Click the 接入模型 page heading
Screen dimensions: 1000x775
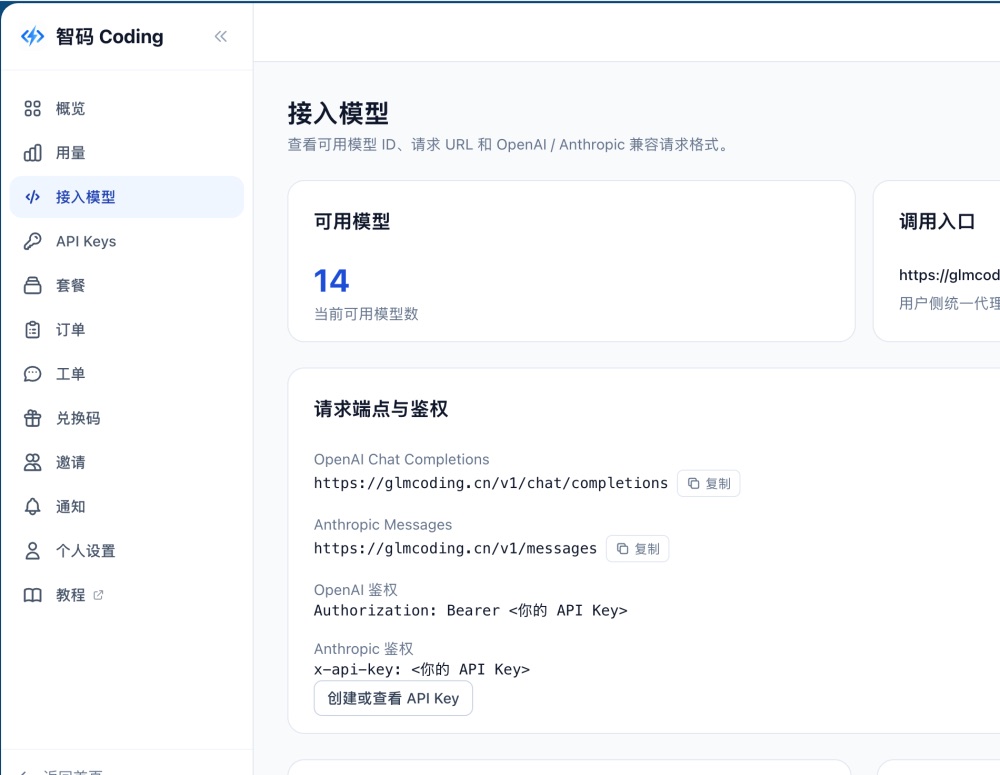338,114
